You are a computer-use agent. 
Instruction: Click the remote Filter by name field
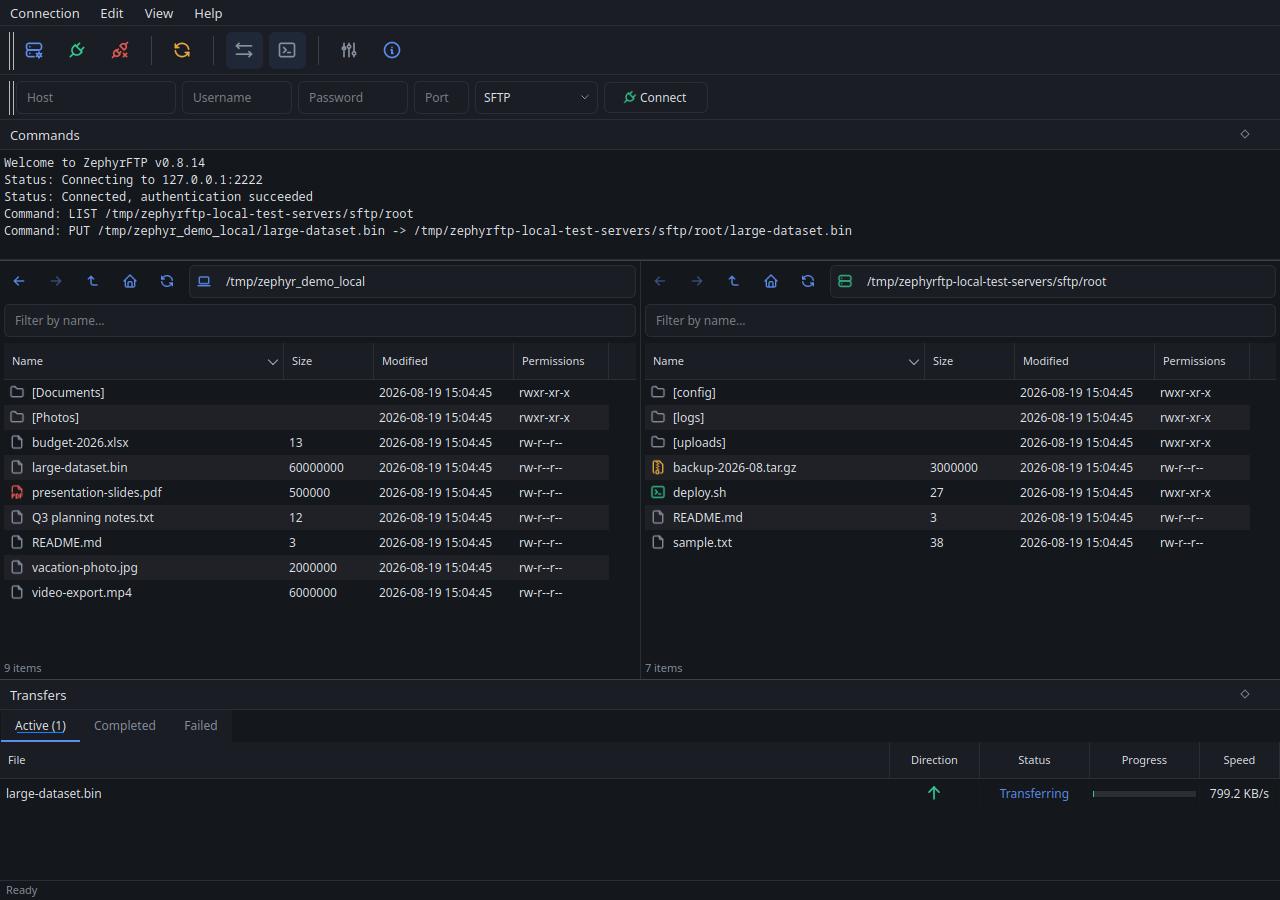tap(960, 321)
